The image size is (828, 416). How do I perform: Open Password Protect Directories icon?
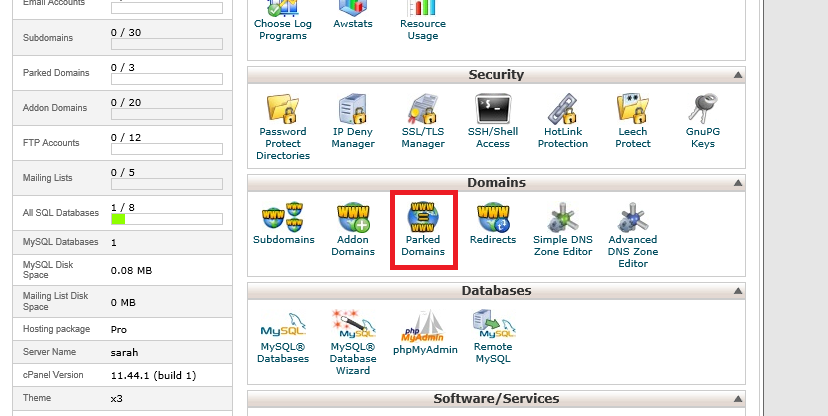(283, 109)
